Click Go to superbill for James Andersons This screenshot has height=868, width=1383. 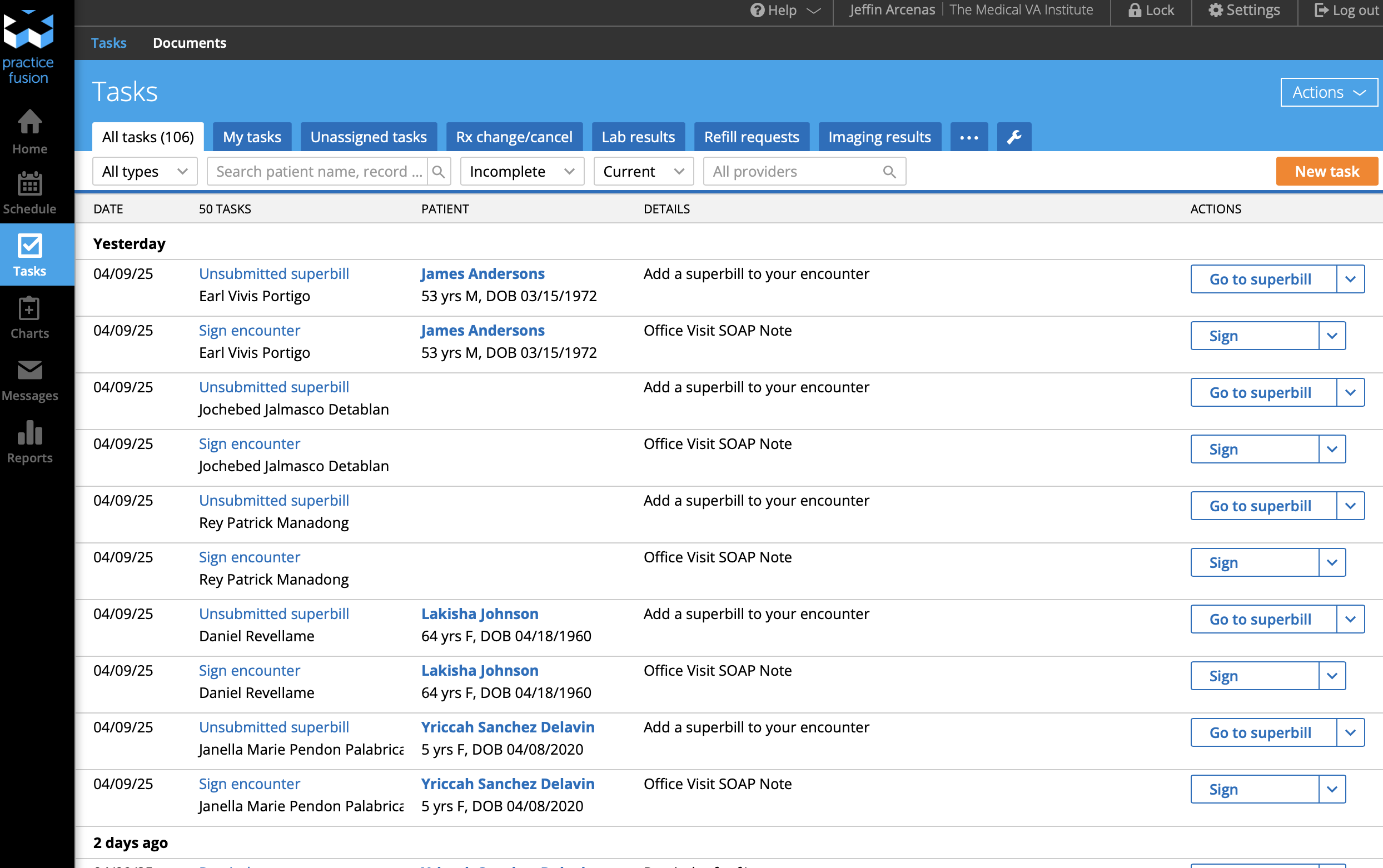click(x=1263, y=279)
